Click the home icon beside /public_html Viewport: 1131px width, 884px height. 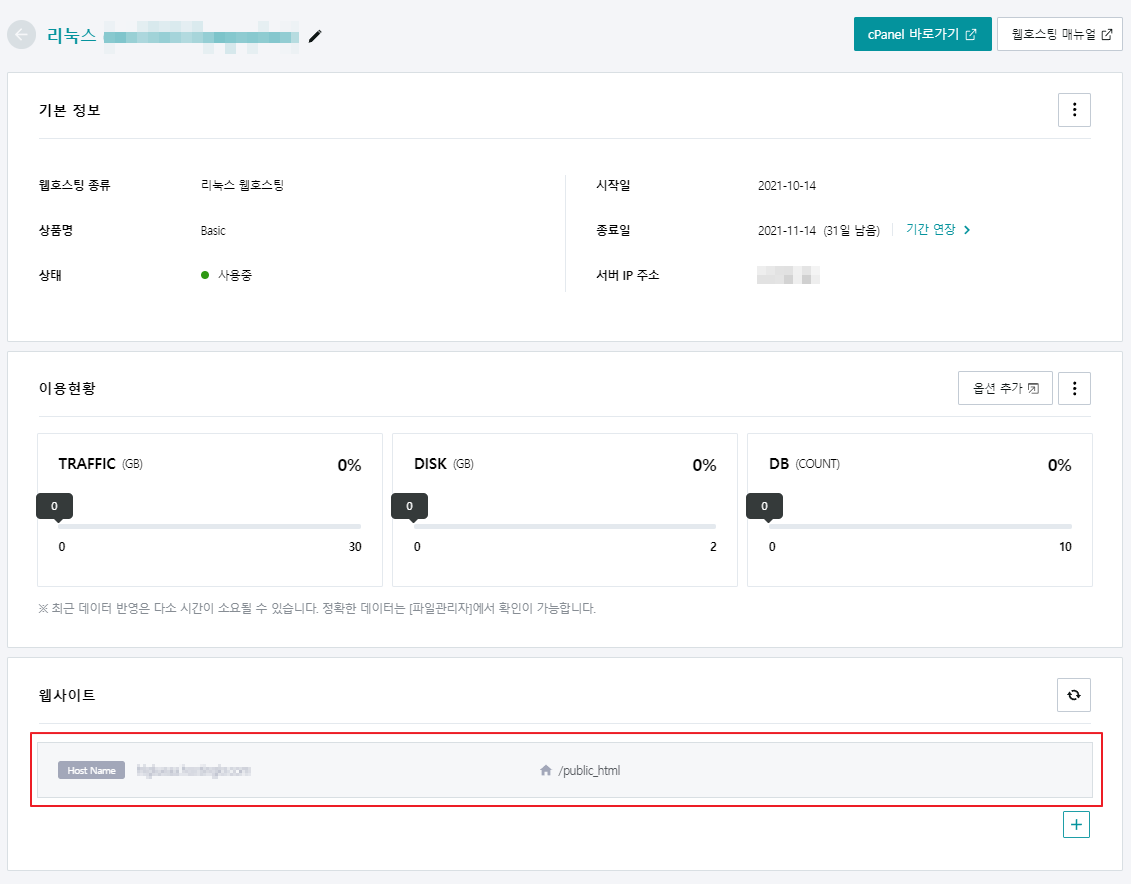pyautogui.click(x=545, y=770)
